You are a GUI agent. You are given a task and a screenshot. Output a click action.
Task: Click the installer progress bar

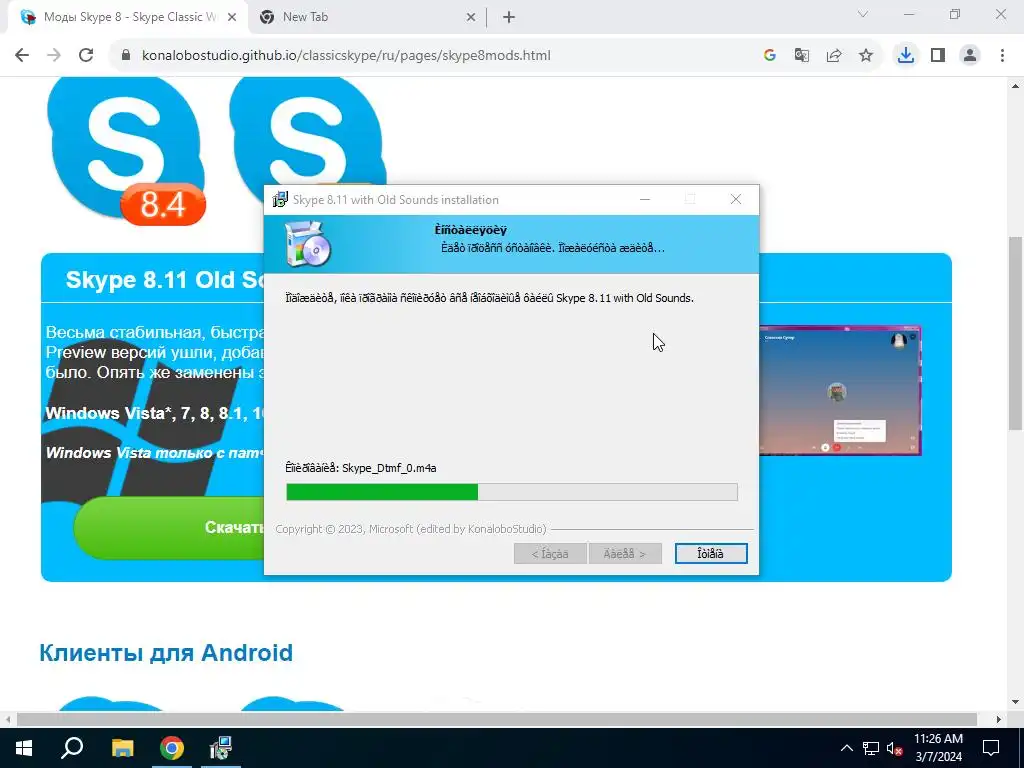pos(512,492)
